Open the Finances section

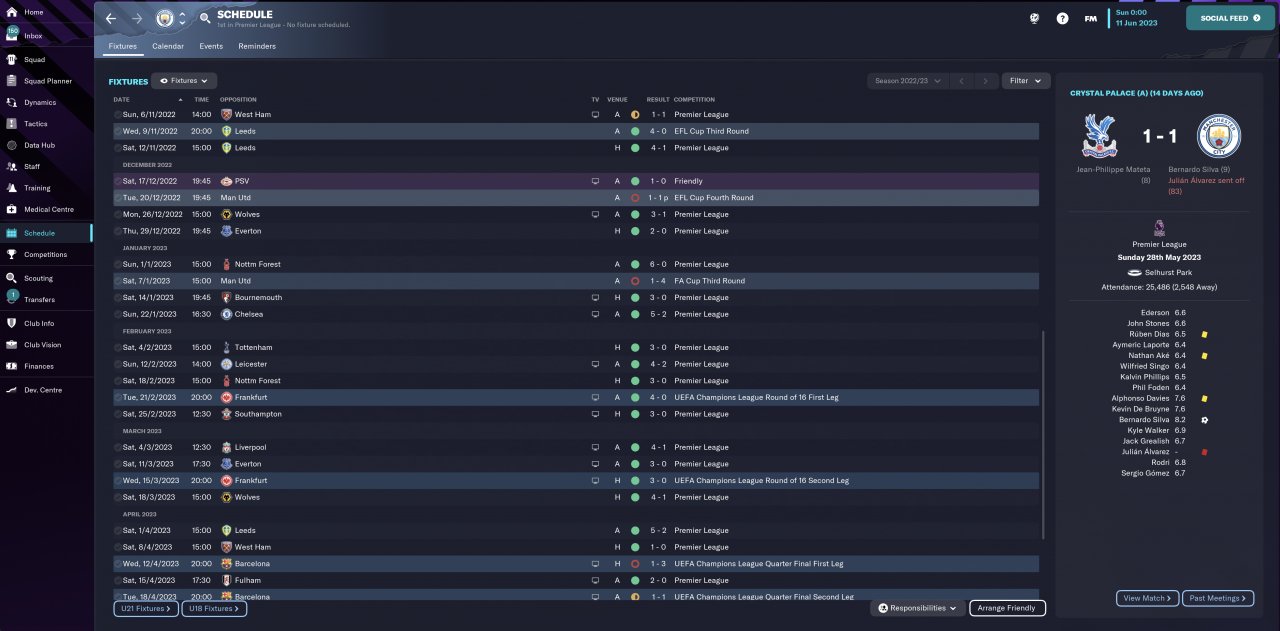tap(45, 366)
